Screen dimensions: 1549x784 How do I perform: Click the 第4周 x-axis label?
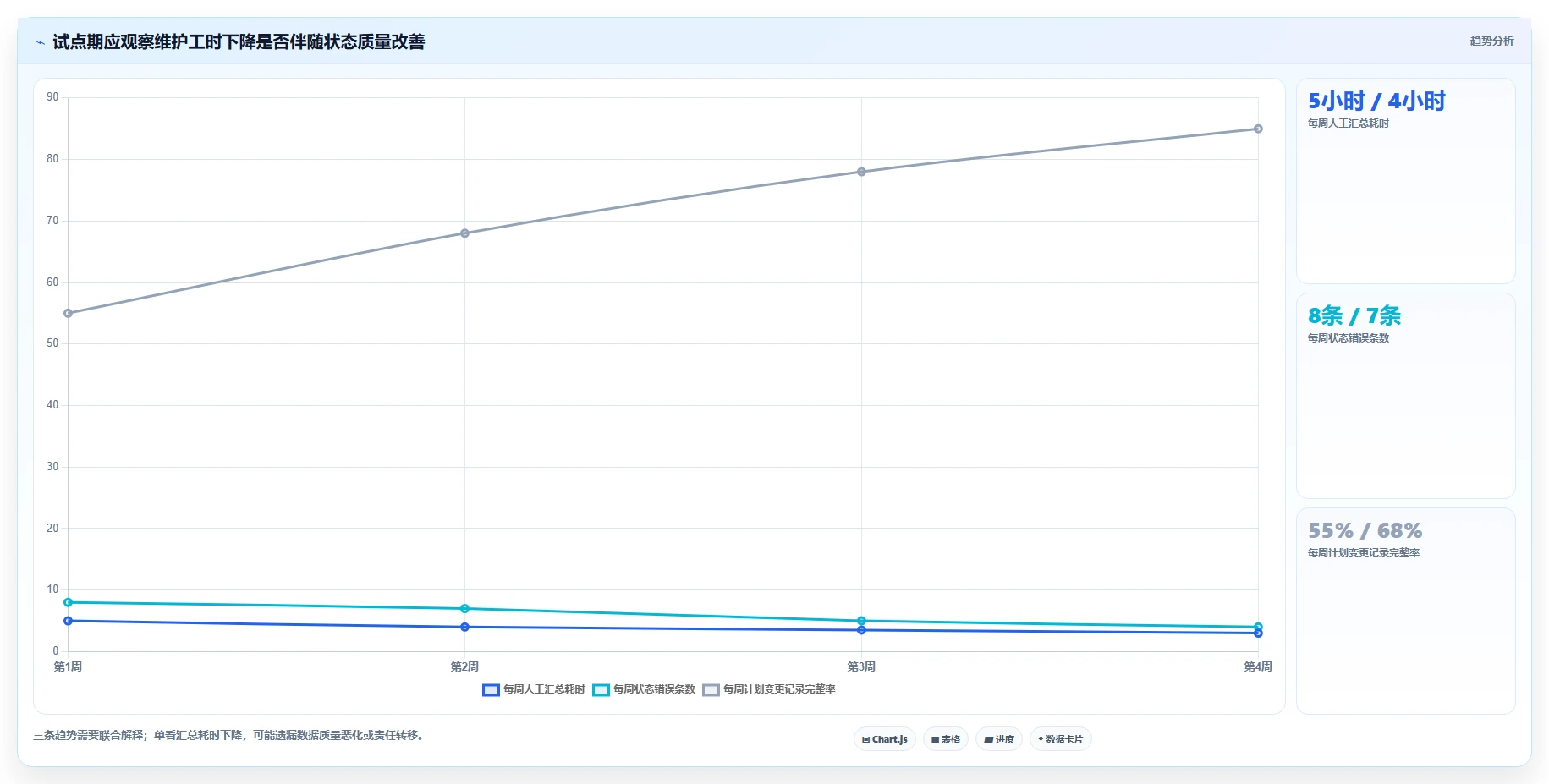1258,666
